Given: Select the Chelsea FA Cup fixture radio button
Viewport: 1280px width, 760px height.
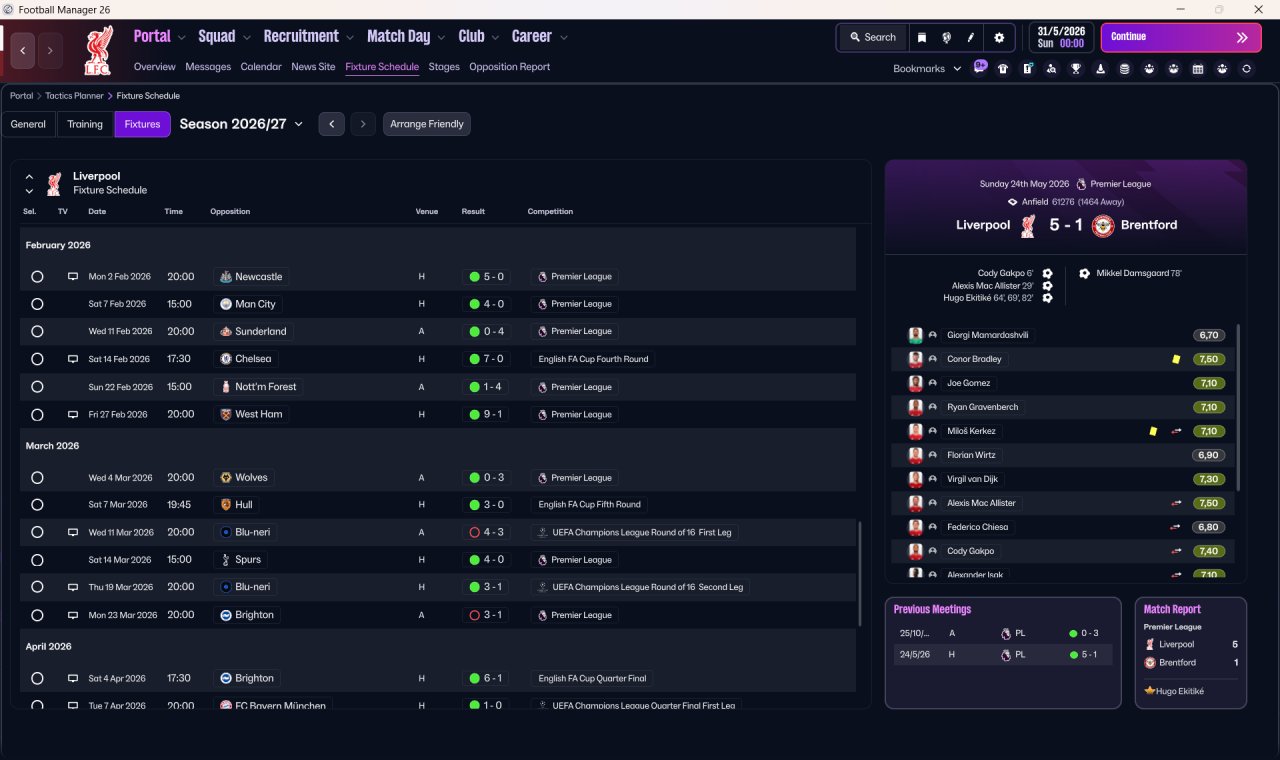Looking at the screenshot, I should click(37, 359).
